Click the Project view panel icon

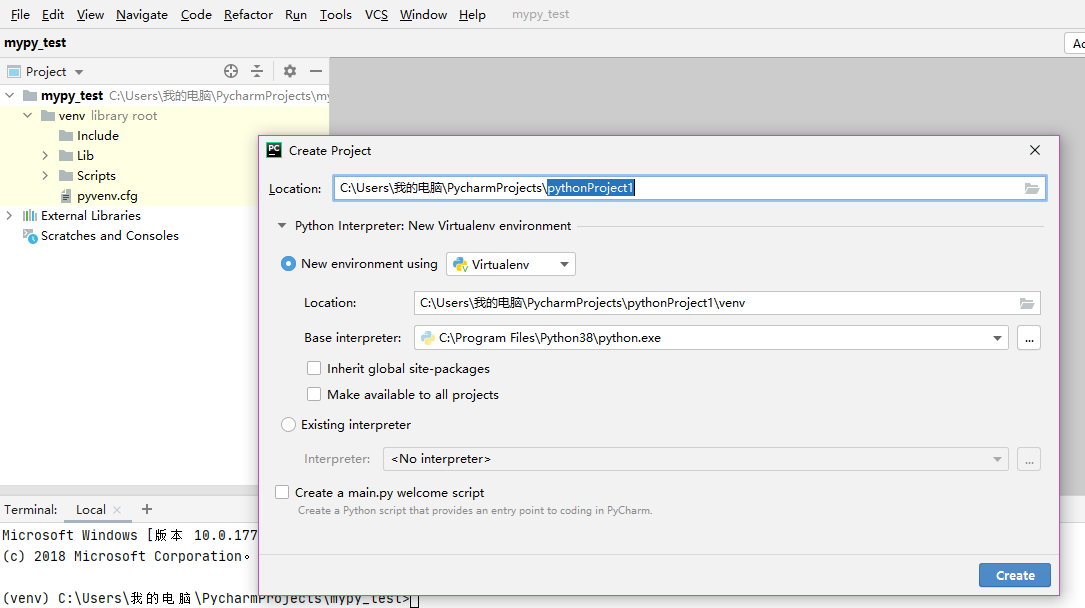(x=14, y=72)
